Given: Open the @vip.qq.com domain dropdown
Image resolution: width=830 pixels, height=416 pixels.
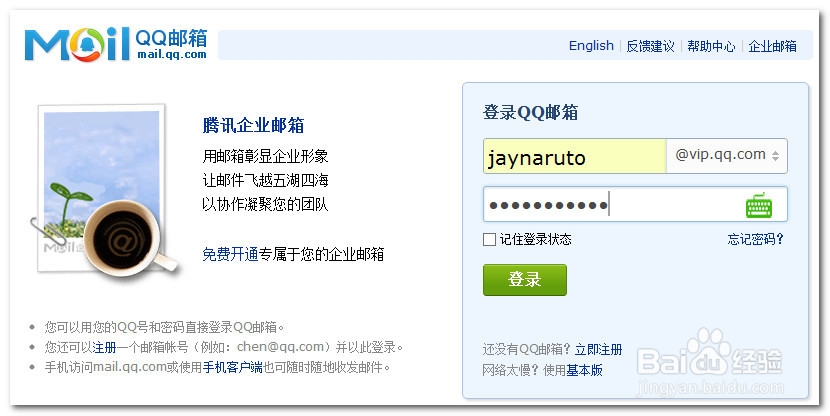Looking at the screenshot, I should click(x=727, y=156).
